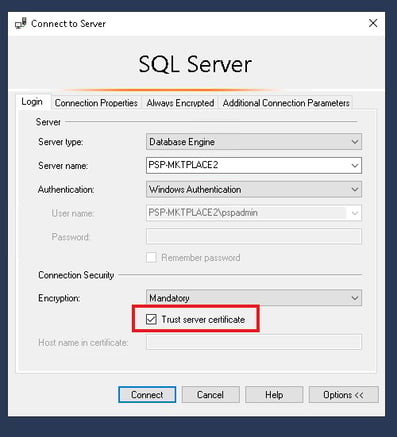
Task: Click the Cancel button
Action: (210, 395)
